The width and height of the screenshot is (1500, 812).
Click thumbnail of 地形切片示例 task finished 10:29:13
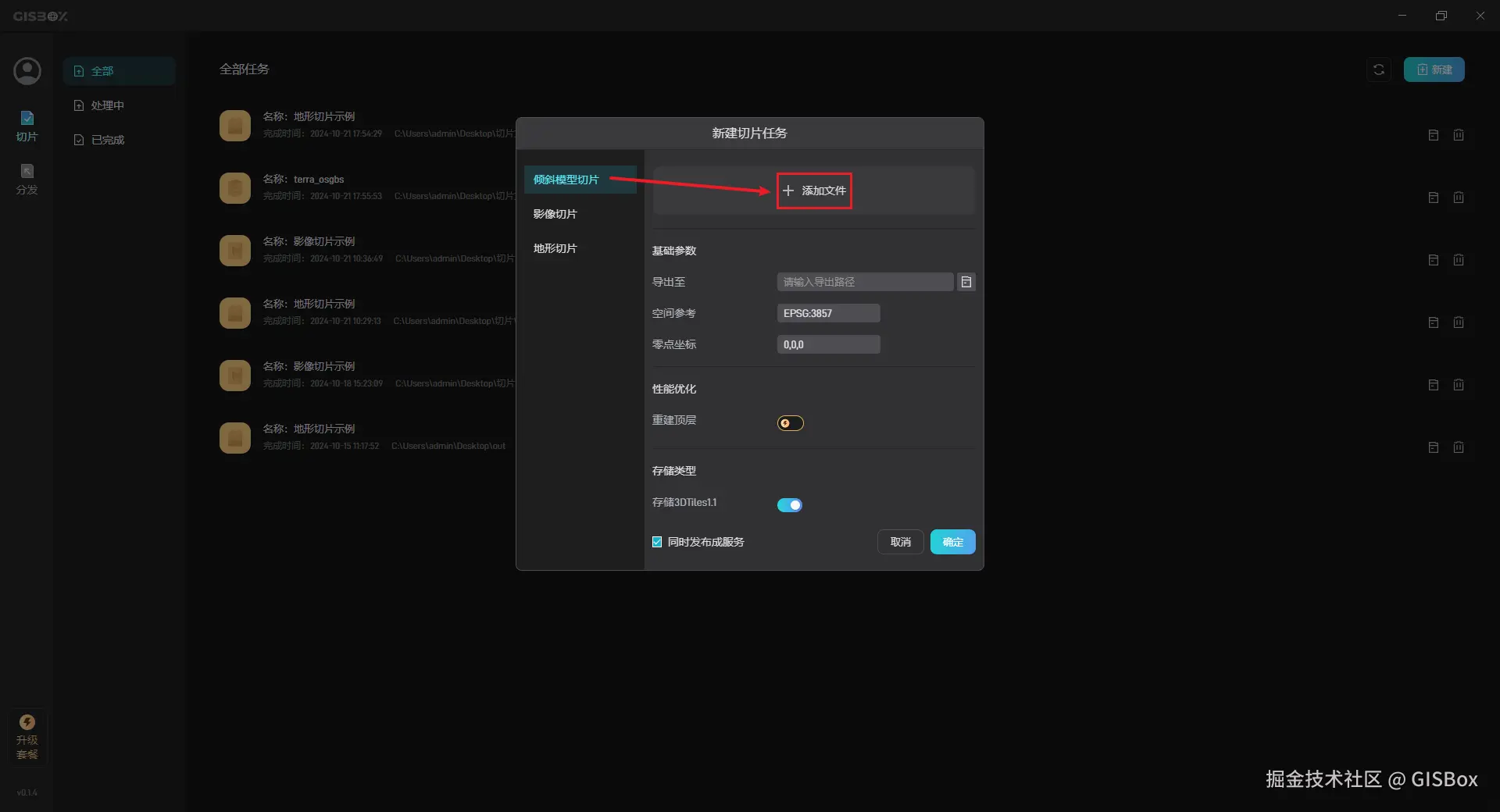[235, 313]
